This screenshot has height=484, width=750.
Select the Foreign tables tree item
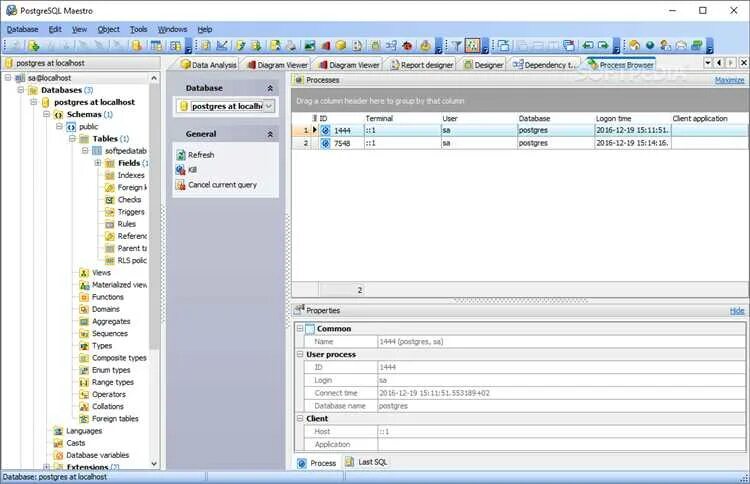pos(115,418)
